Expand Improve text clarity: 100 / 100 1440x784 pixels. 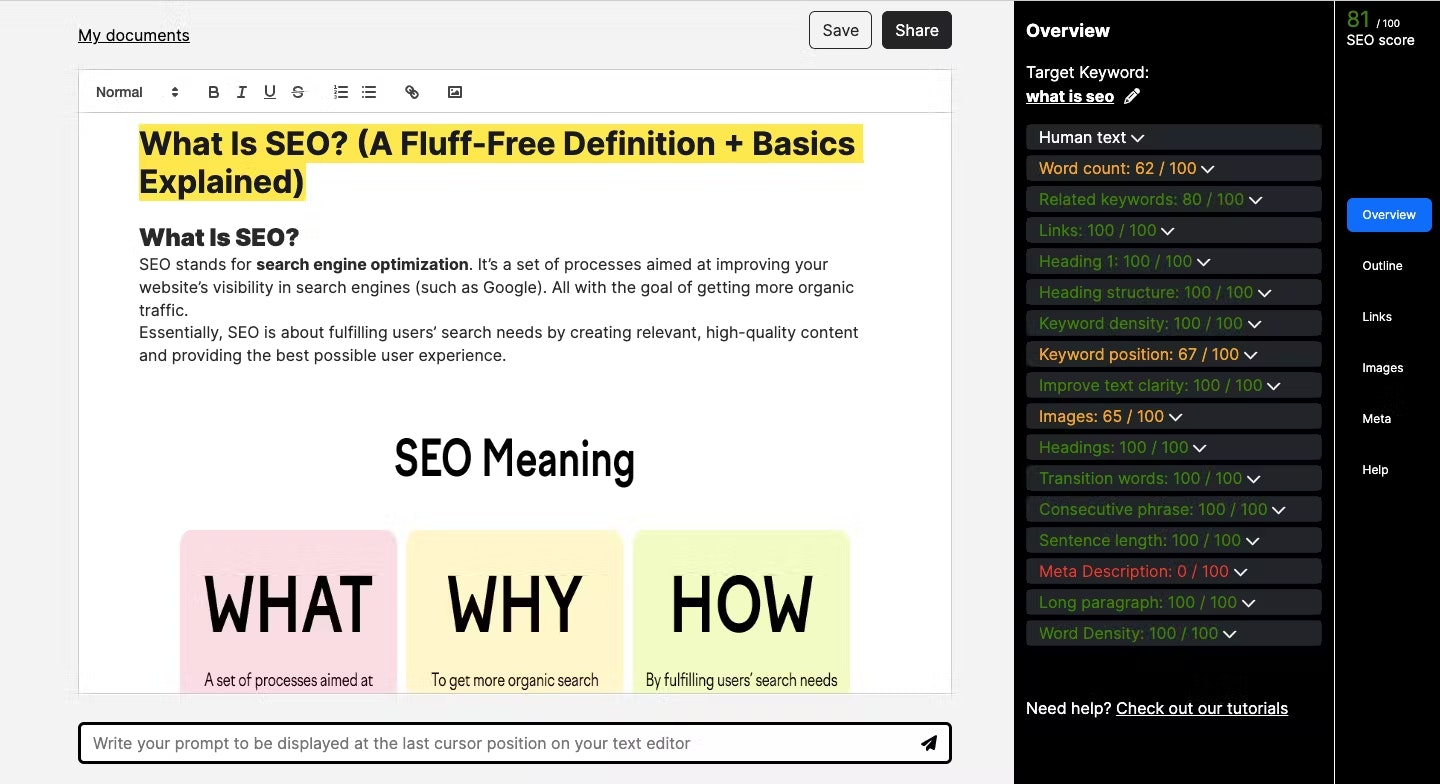[1174, 385]
